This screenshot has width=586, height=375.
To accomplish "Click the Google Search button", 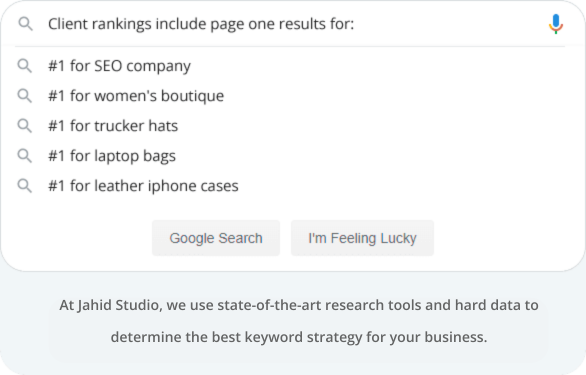I will tap(216, 238).
